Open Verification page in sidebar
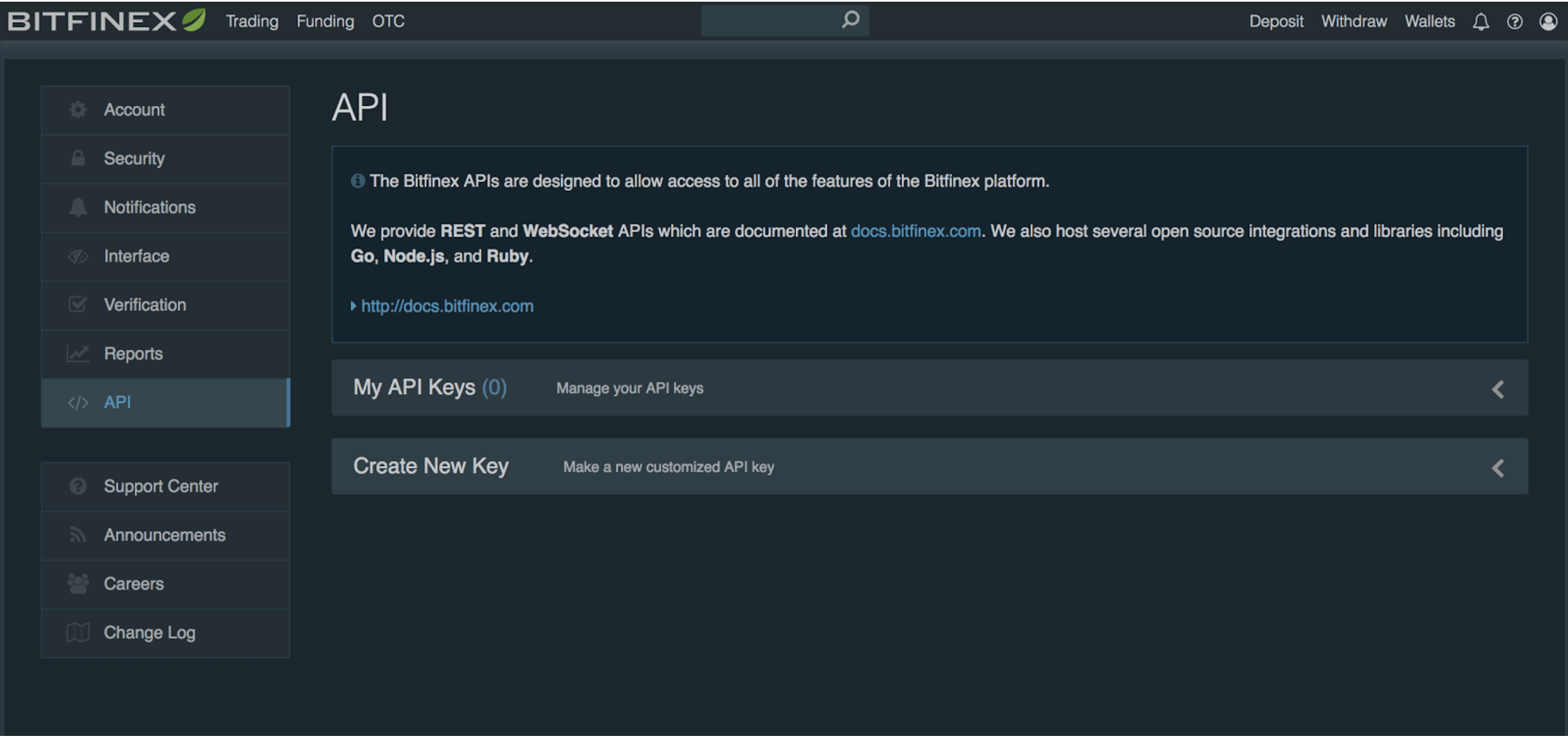This screenshot has width=1568, height=741. tap(165, 305)
